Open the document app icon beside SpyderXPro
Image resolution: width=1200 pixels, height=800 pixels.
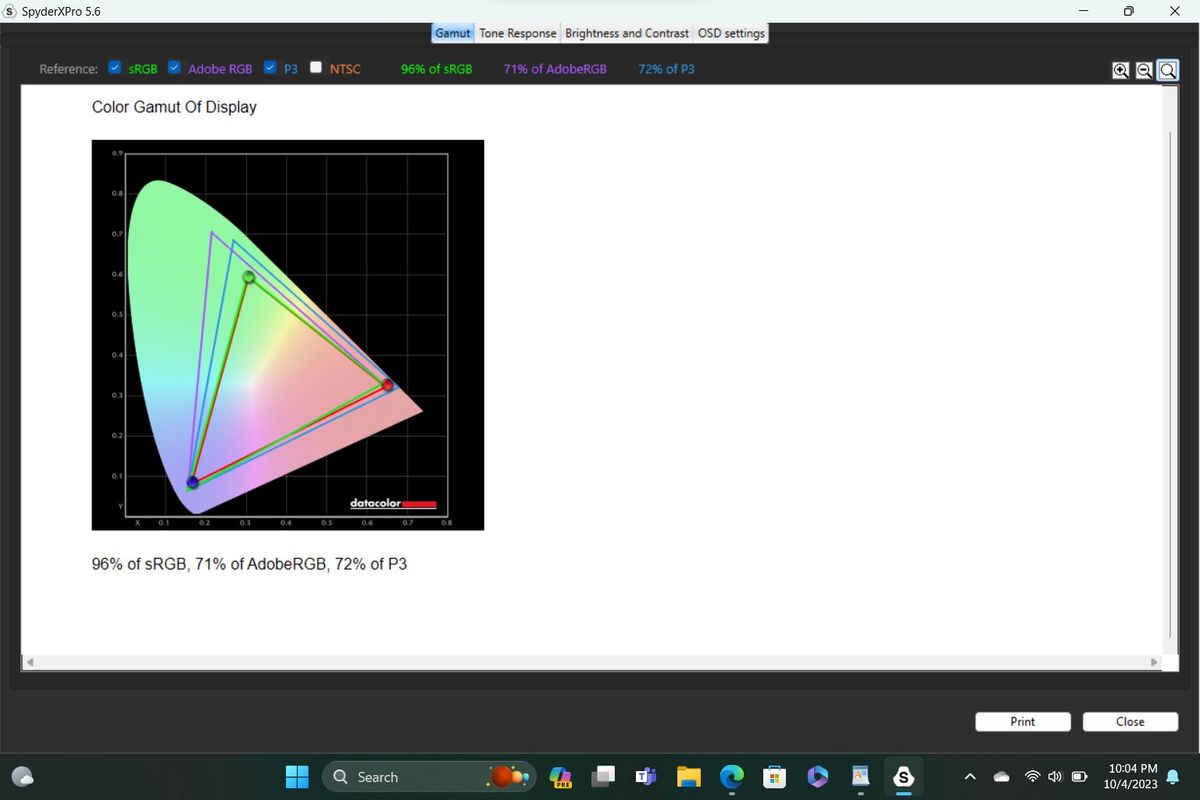860,777
